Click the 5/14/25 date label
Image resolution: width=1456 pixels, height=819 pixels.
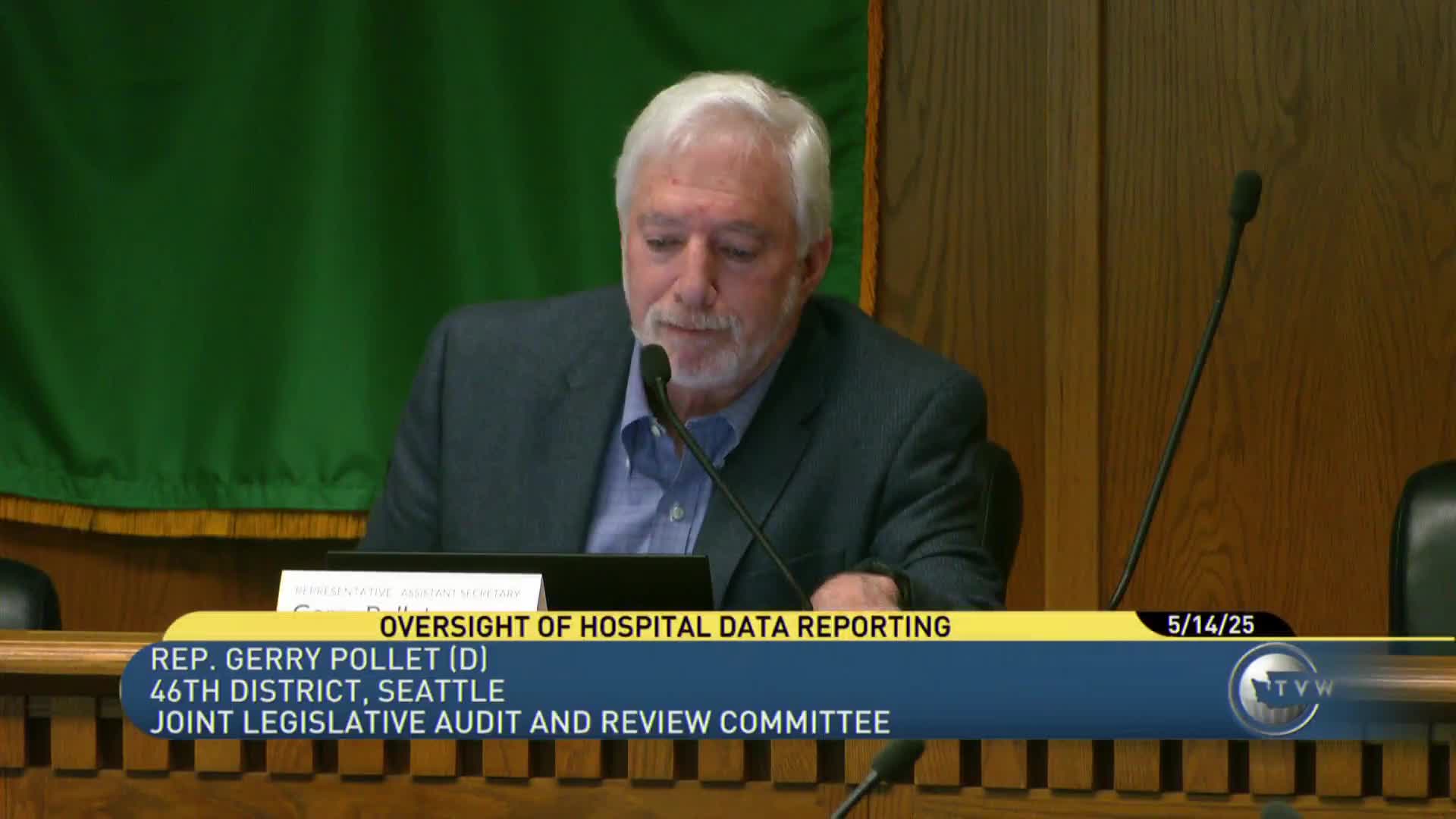pos(1211,625)
